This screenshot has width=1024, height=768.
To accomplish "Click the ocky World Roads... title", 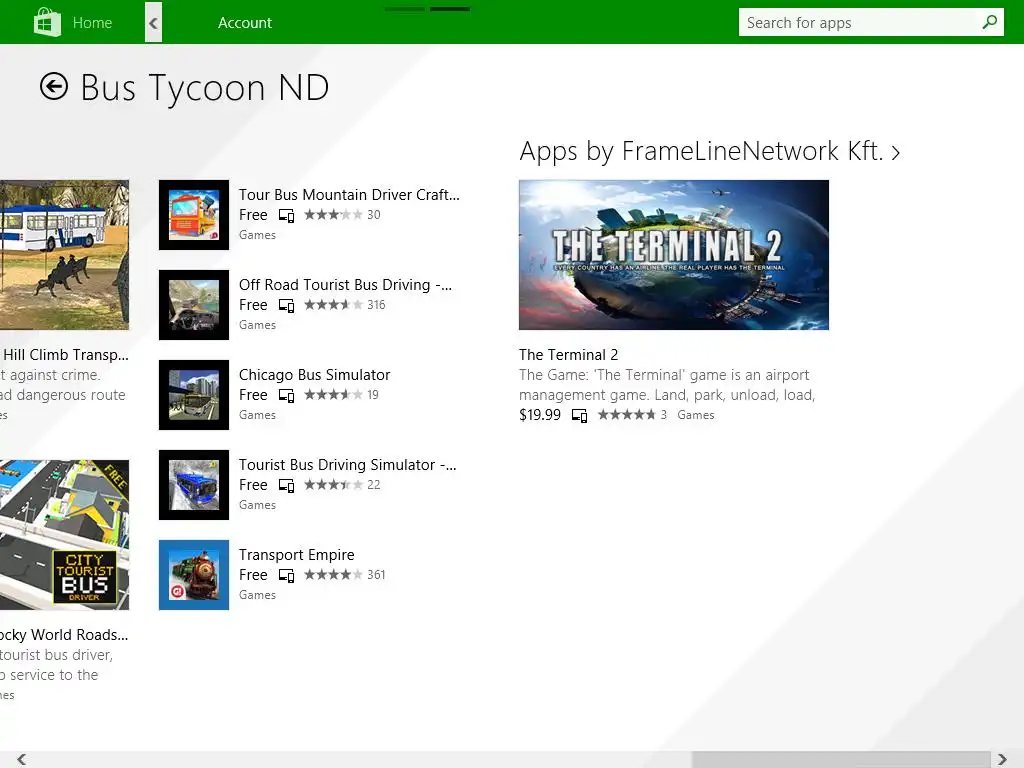I will pyautogui.click(x=64, y=635).
